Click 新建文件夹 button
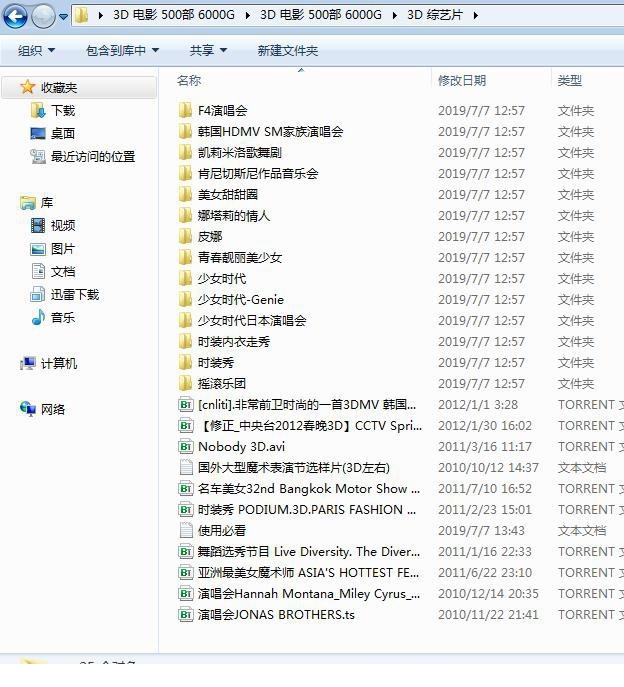This screenshot has height=687, width=624. coord(287,50)
